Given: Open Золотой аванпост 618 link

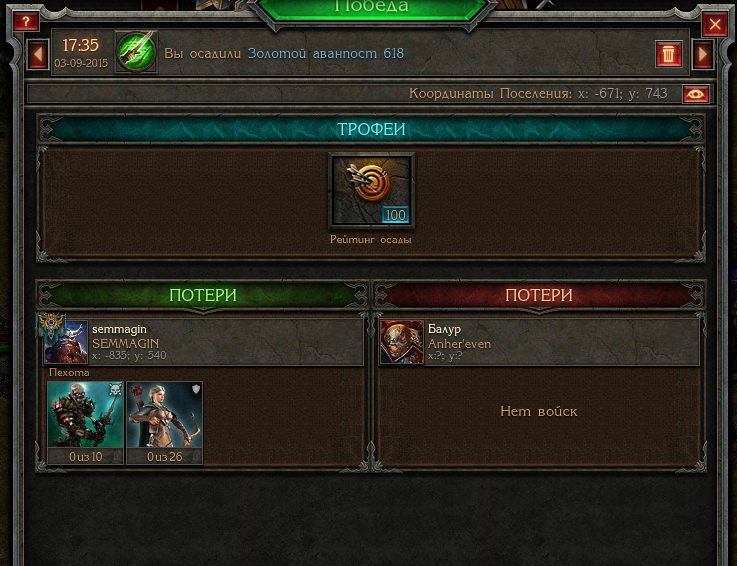Looking at the screenshot, I should point(325,54).
